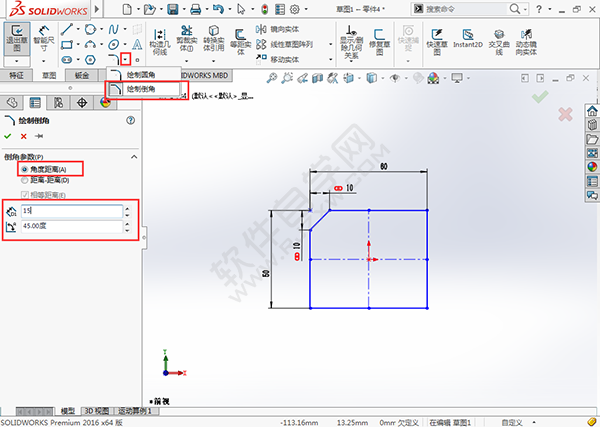Select the Arc sketch tool
The height and width of the screenshot is (427, 600).
coord(90,44)
